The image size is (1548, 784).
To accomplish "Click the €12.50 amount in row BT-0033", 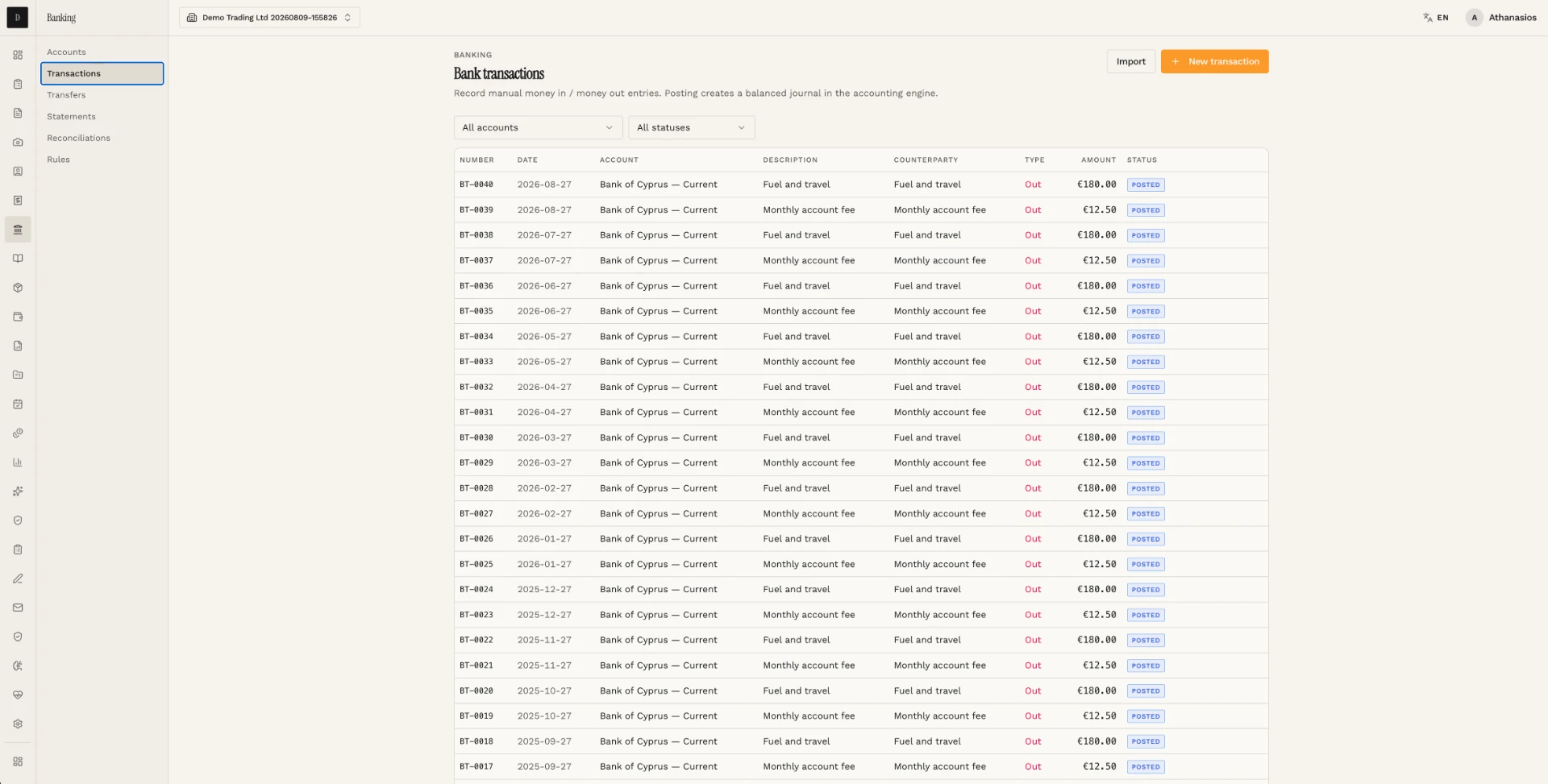I will 1099,362.
